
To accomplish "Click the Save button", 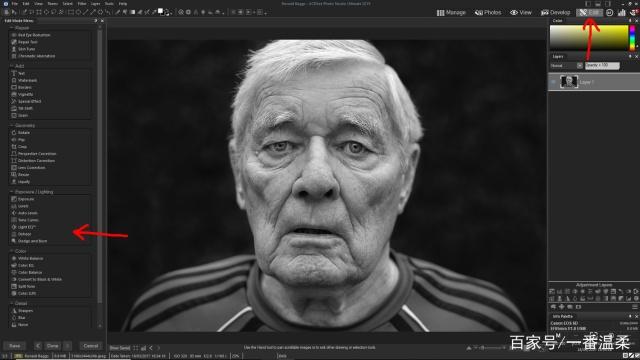I will 15,346.
